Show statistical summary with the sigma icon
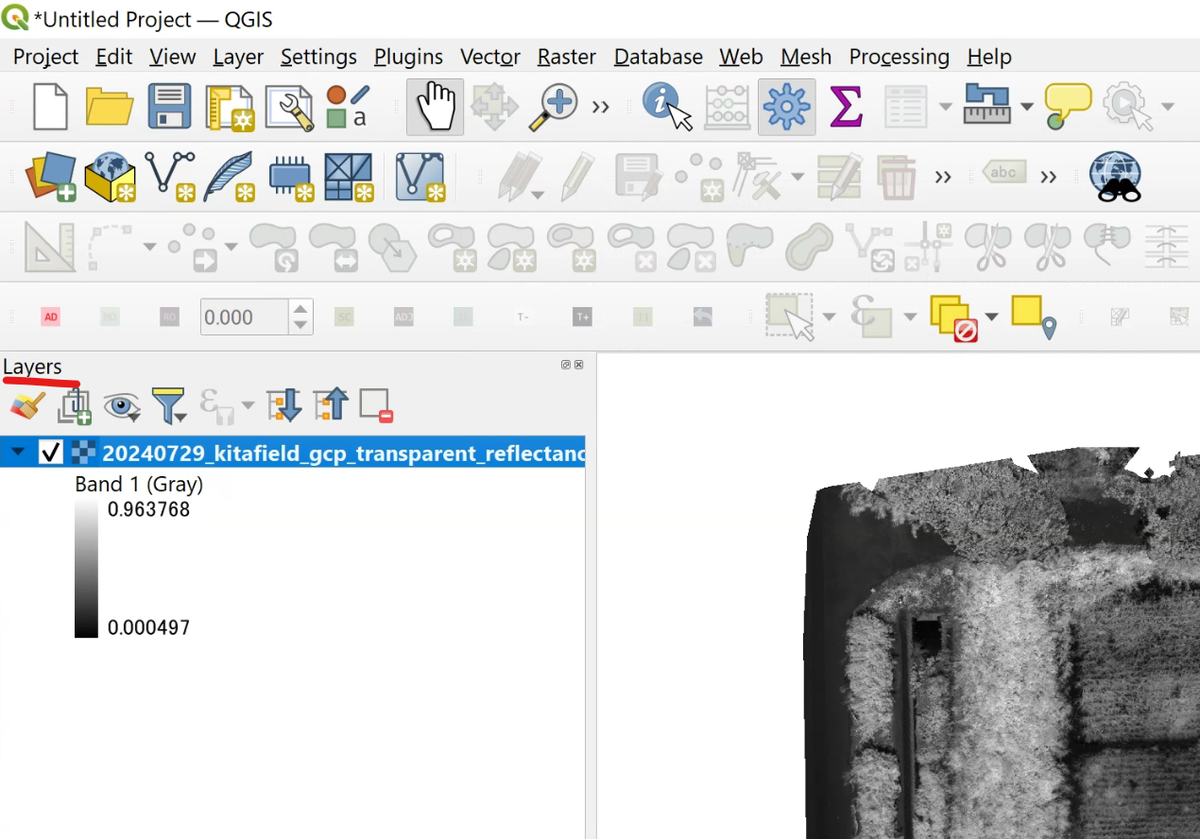 click(846, 106)
